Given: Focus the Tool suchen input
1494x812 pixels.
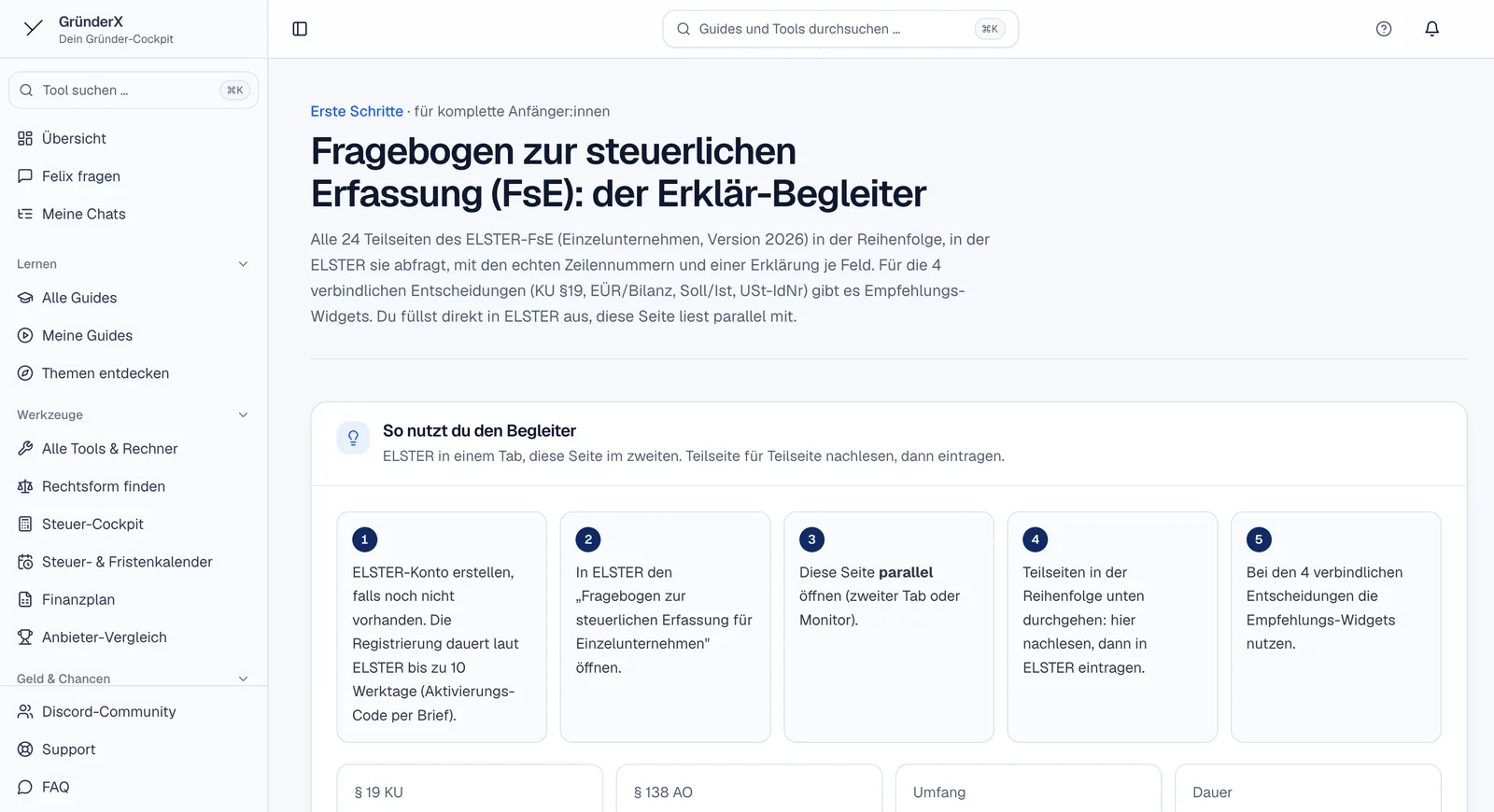Looking at the screenshot, I should click(134, 91).
